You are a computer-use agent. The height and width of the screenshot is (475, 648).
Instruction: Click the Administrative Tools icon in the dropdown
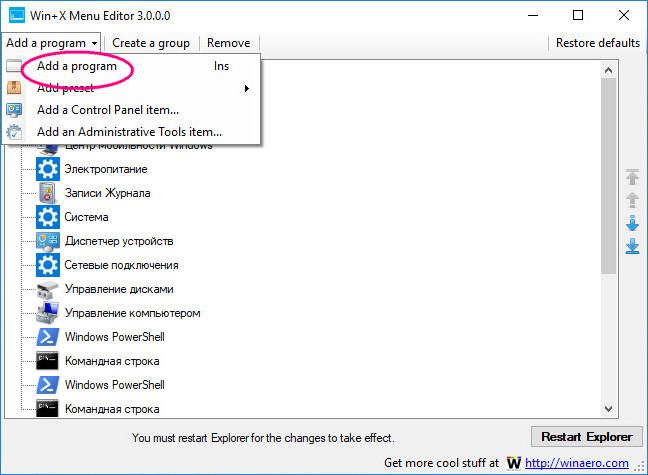[14, 132]
